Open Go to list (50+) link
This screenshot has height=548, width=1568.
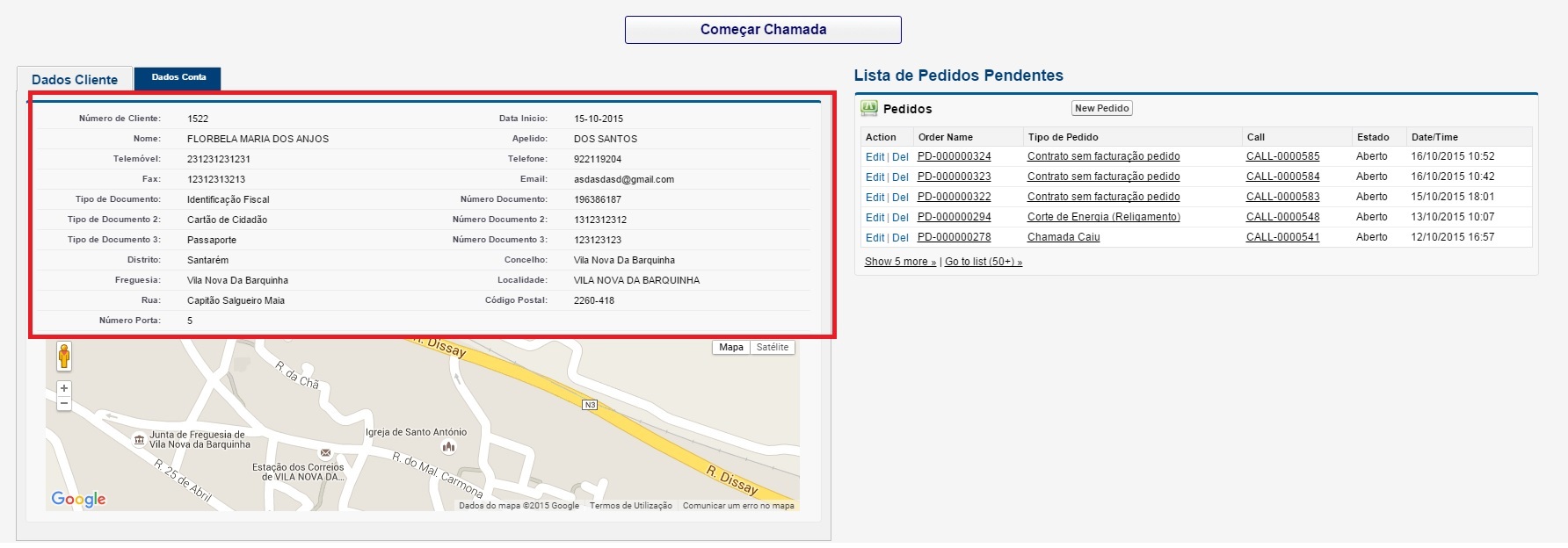point(983,262)
